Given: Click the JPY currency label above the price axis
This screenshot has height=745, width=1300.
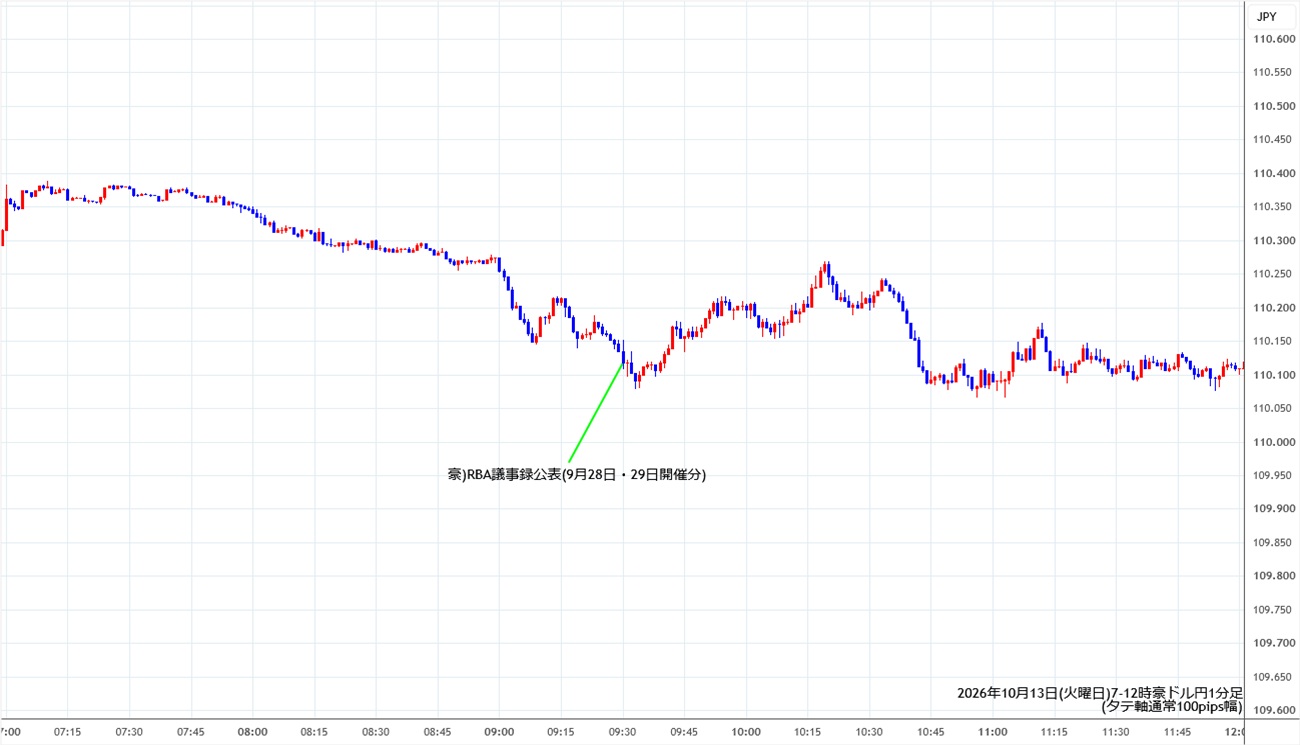Looking at the screenshot, I should (x=1266, y=16).
